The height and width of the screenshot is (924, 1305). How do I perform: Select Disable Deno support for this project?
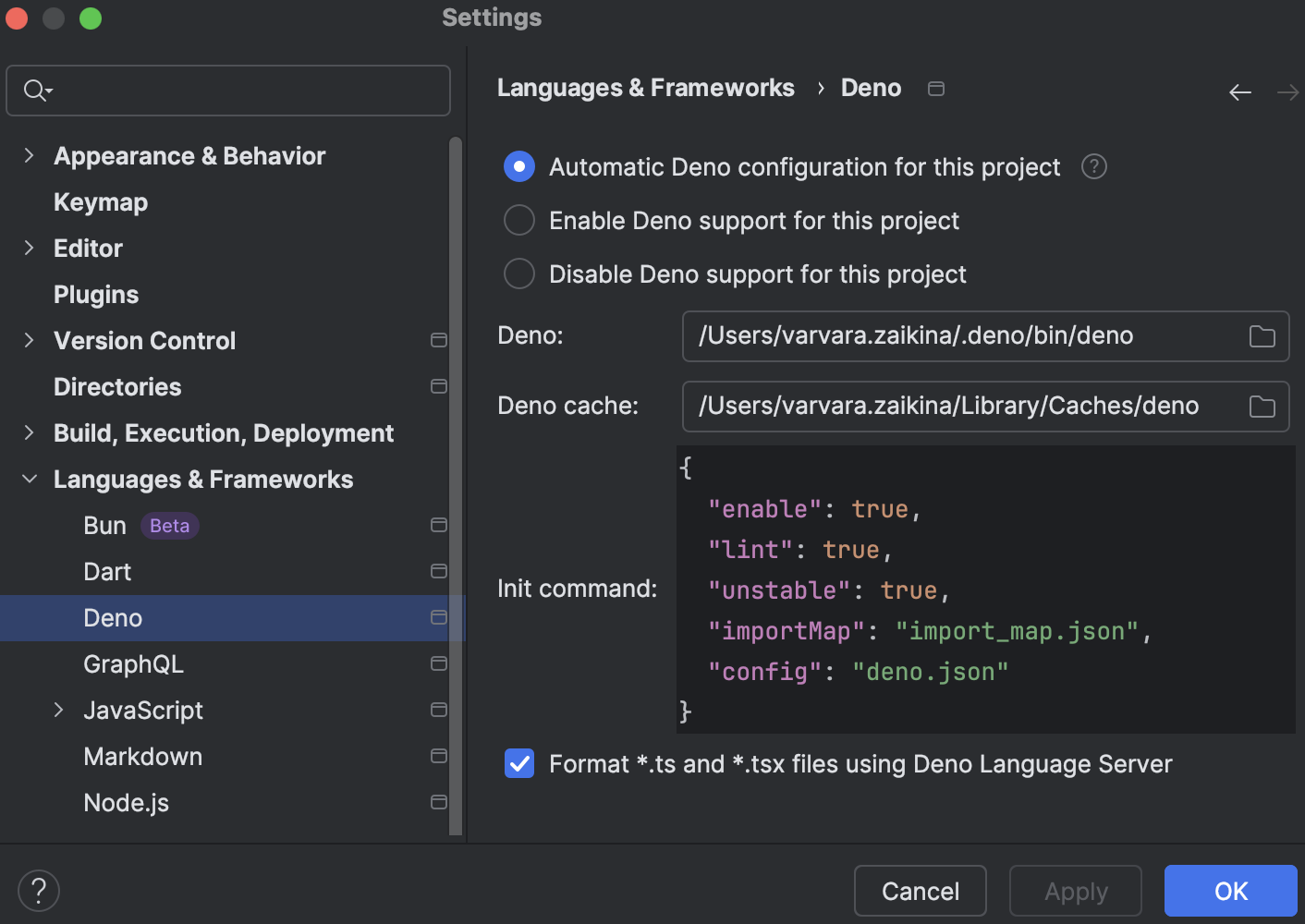pyautogui.click(x=518, y=274)
